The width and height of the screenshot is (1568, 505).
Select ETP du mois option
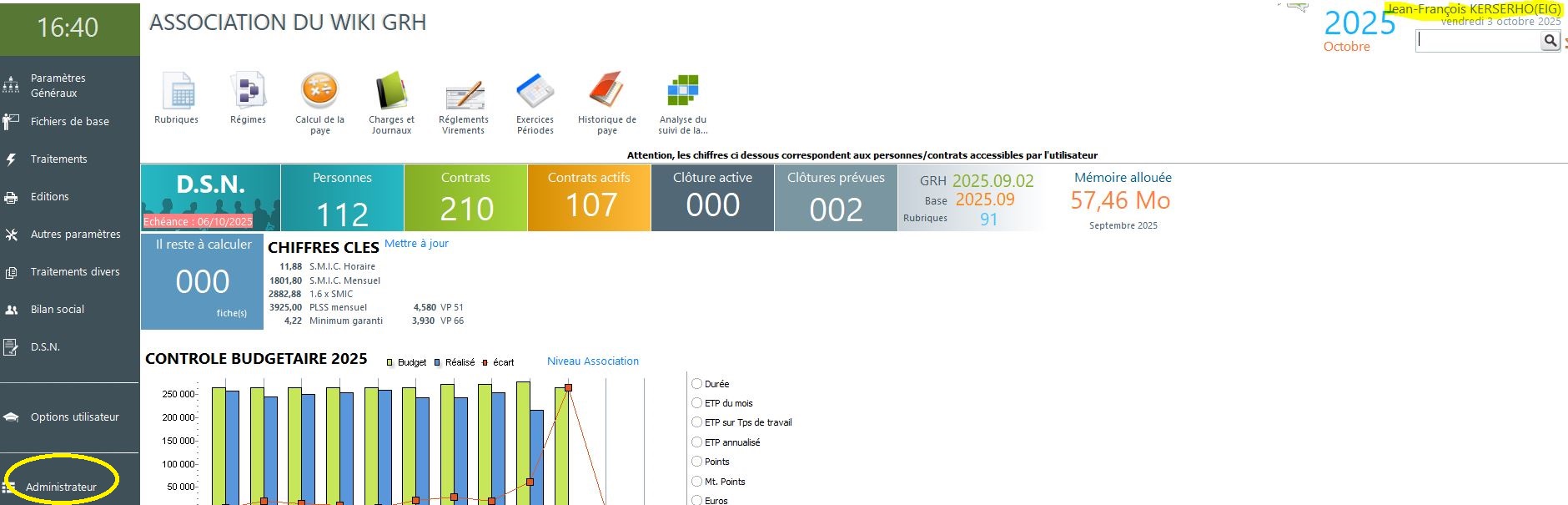[696, 403]
